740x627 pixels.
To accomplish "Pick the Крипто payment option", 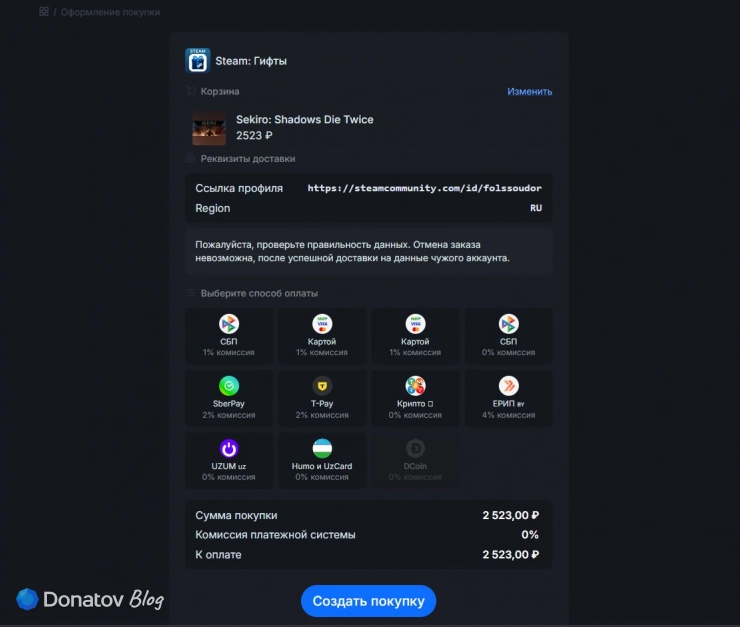I will point(415,398).
